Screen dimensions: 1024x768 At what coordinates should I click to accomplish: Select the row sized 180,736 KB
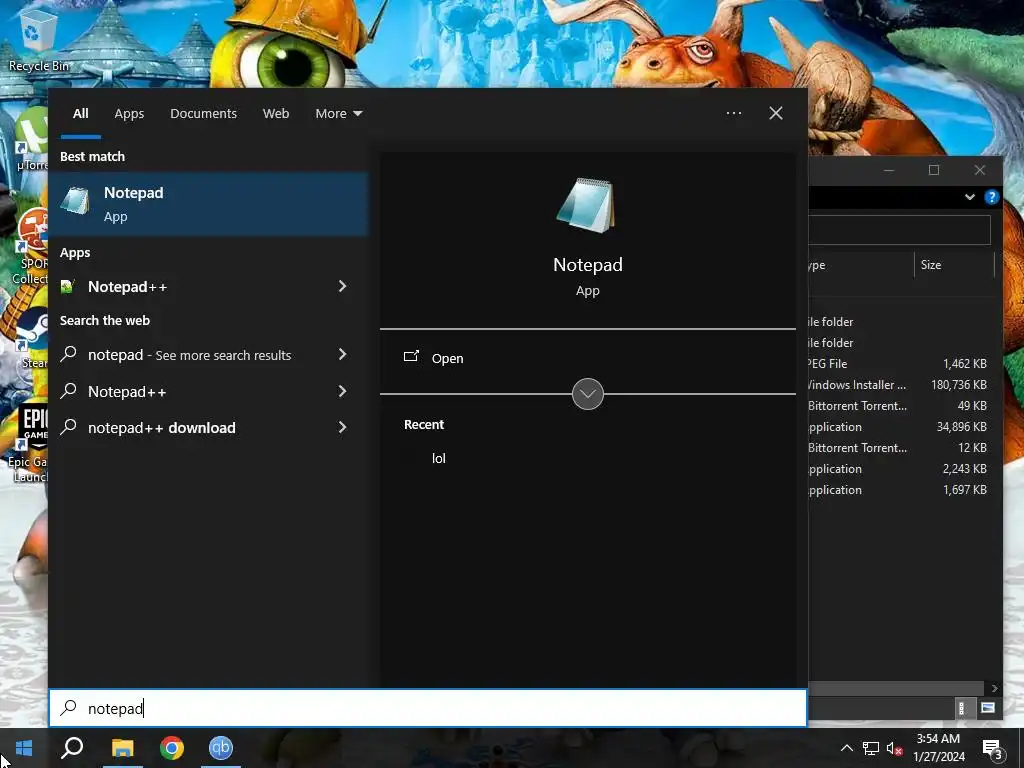click(902, 385)
